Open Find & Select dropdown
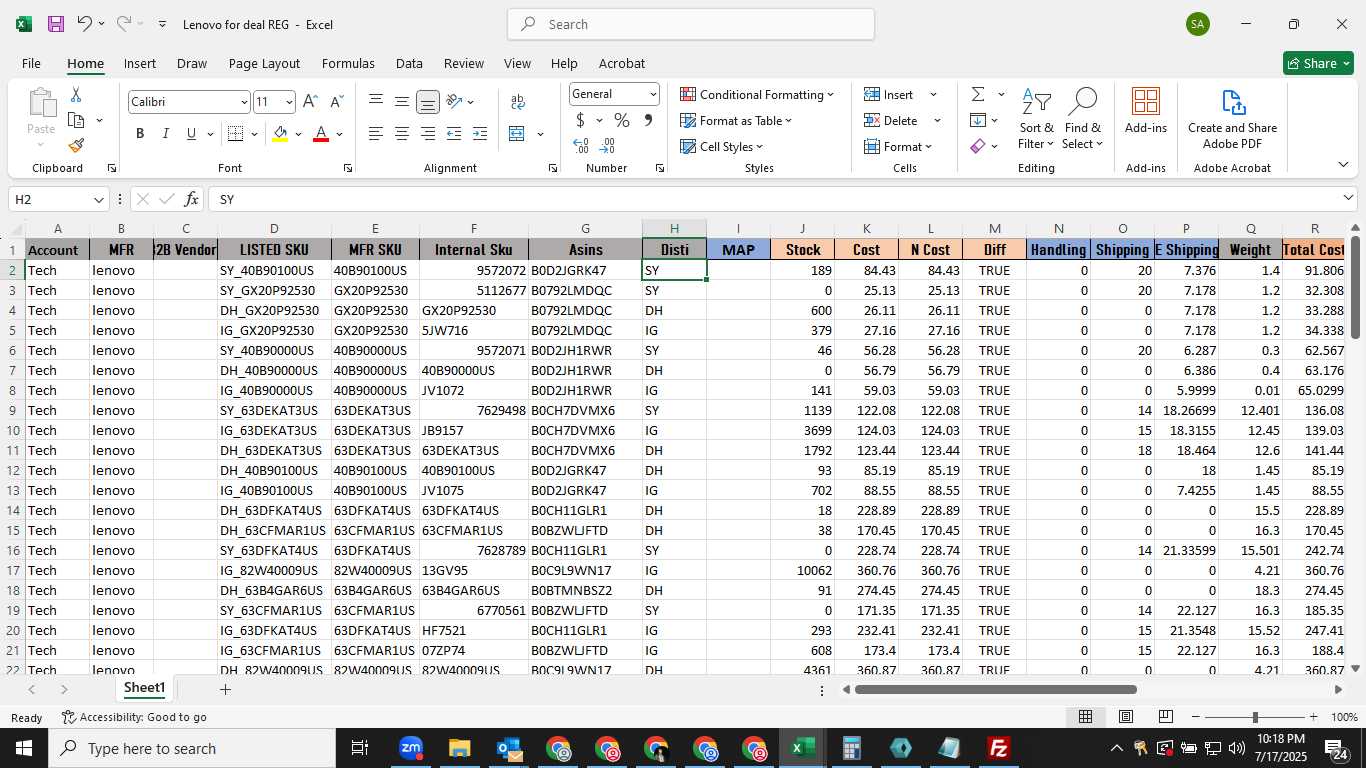This screenshot has height=768, width=1366. 1083,119
